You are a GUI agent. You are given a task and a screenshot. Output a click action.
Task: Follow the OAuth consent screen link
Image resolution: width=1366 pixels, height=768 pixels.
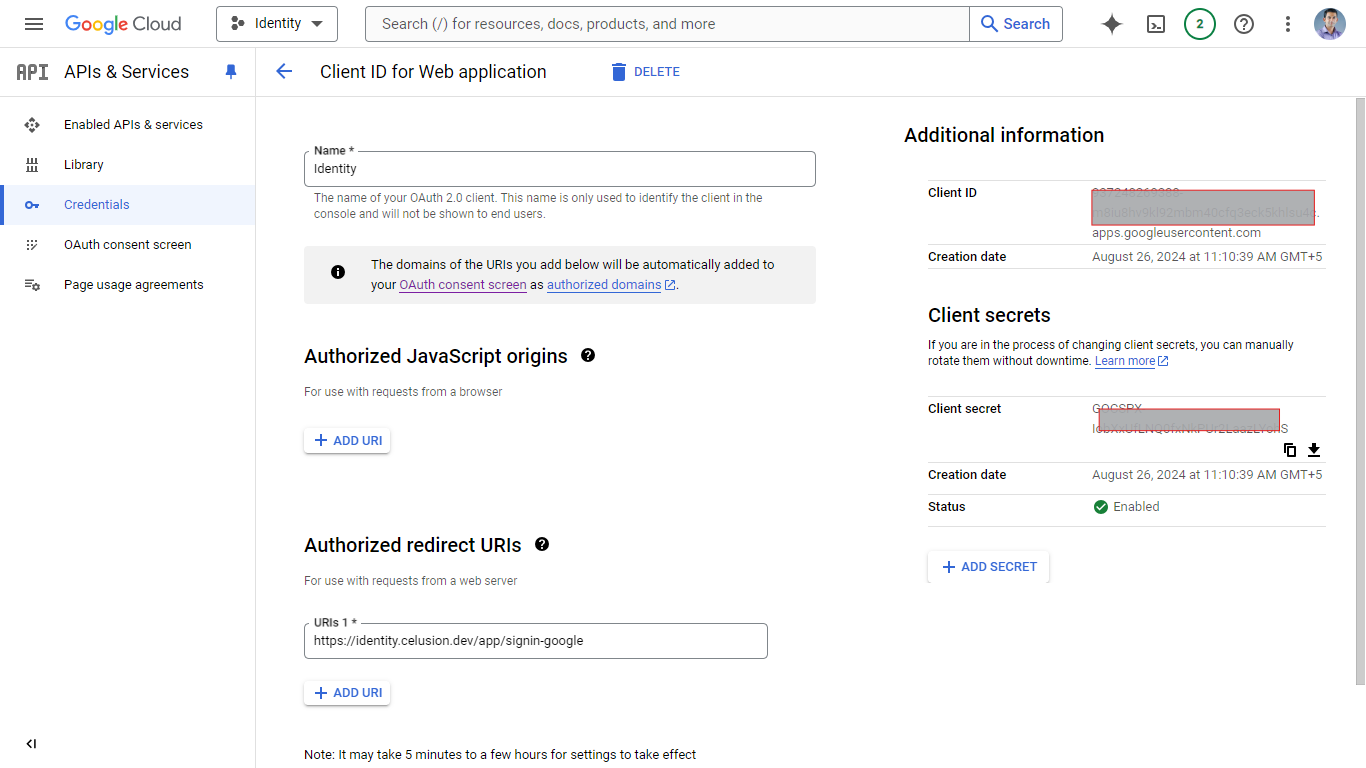point(463,285)
